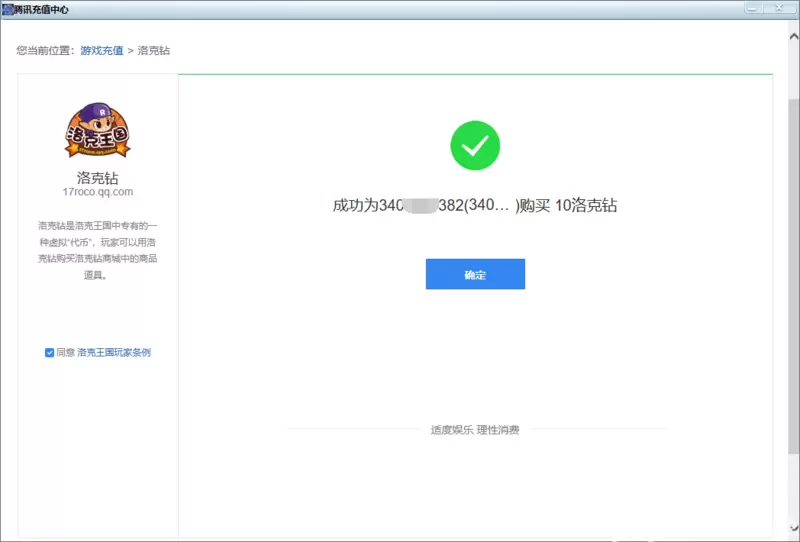
Task: Click the 17roco.qq.com text
Action: pyautogui.click(x=98, y=192)
